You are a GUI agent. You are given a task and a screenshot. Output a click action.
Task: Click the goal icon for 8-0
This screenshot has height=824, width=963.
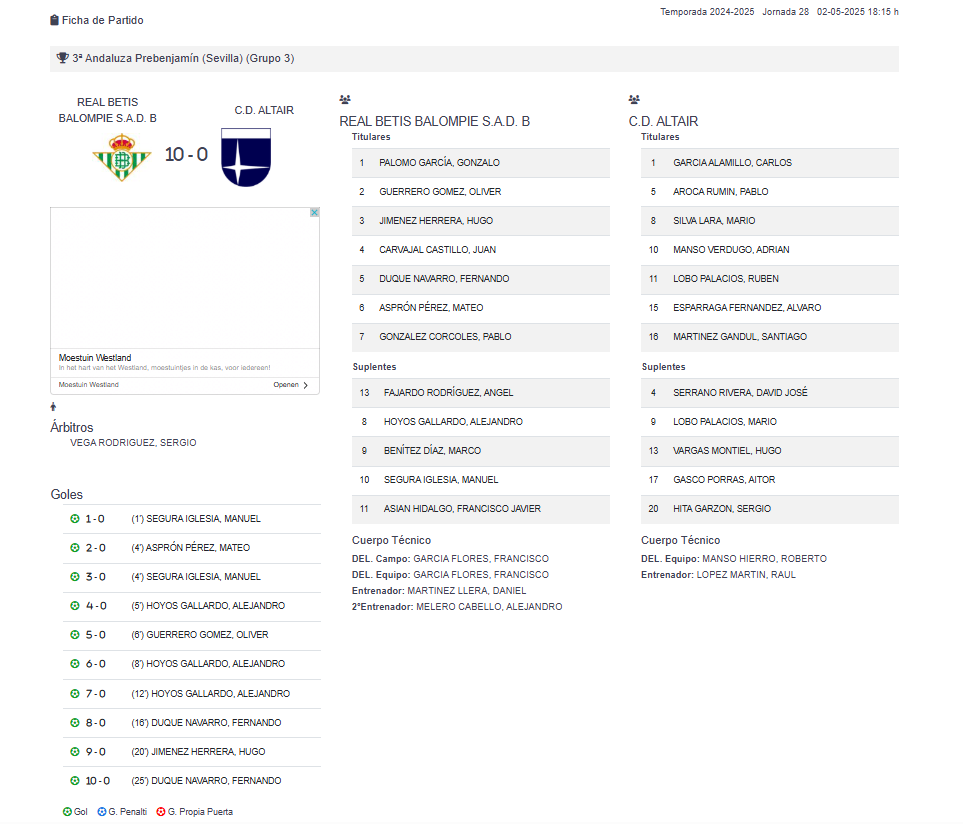click(x=75, y=723)
